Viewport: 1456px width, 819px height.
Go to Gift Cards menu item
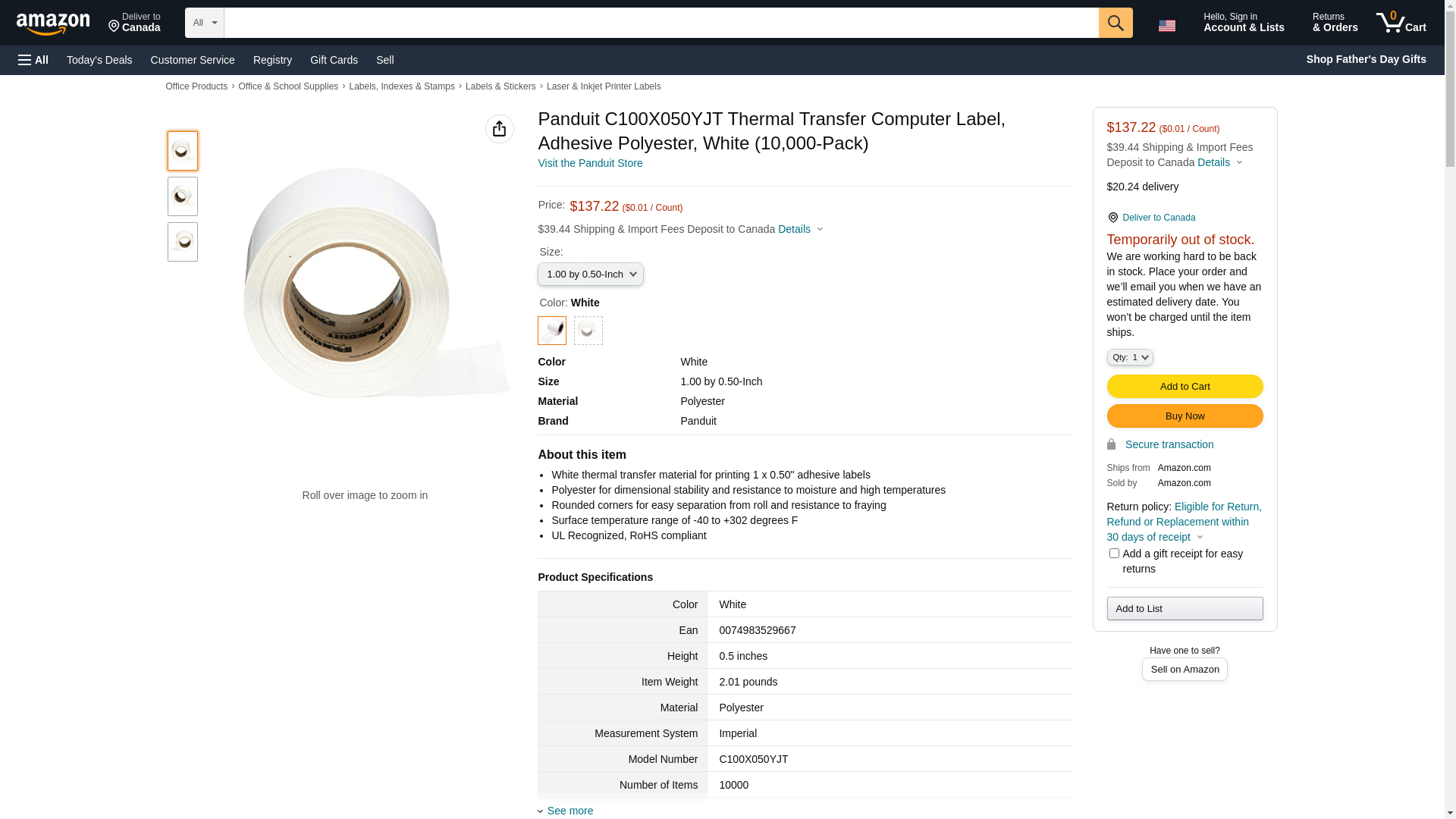pyautogui.click(x=334, y=60)
